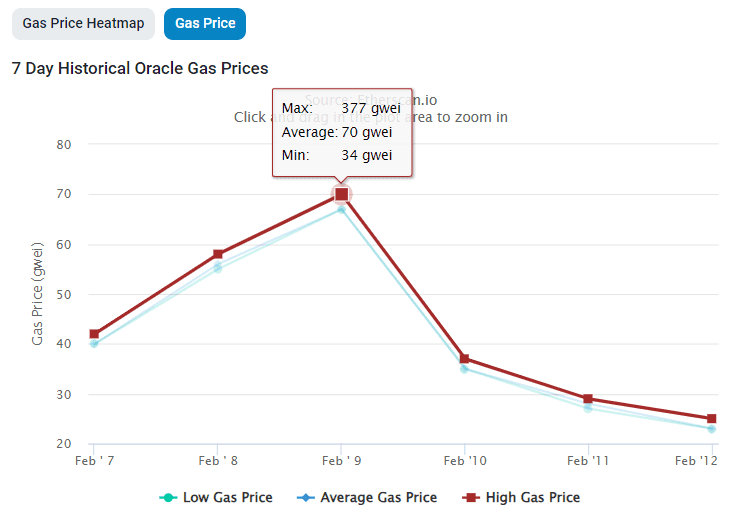Viewport: 737px width, 523px height.
Task: Click the 7 Day Historical Oracle Gas Prices title
Action: click(140, 68)
